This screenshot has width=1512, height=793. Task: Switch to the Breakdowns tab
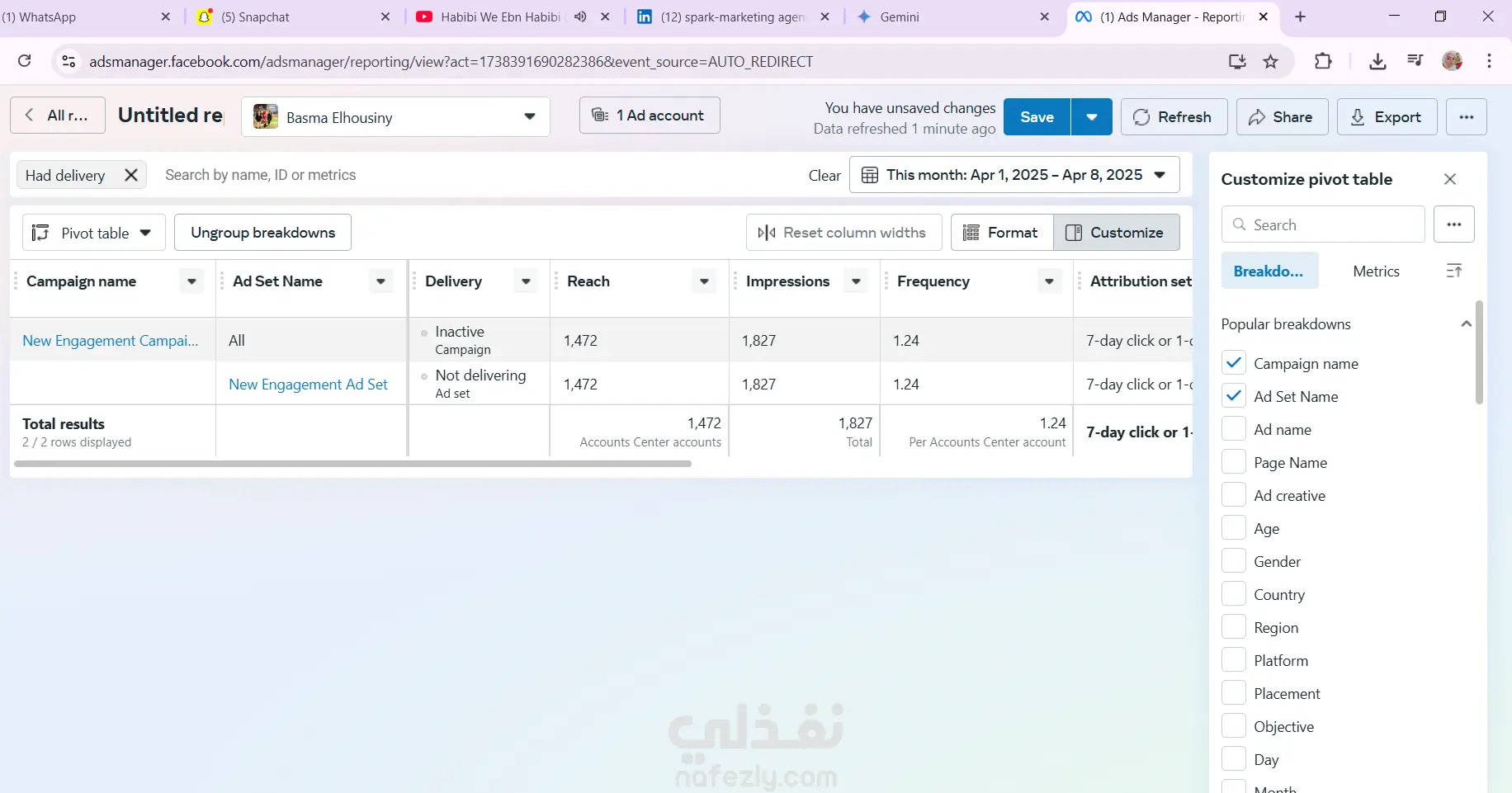click(1269, 271)
